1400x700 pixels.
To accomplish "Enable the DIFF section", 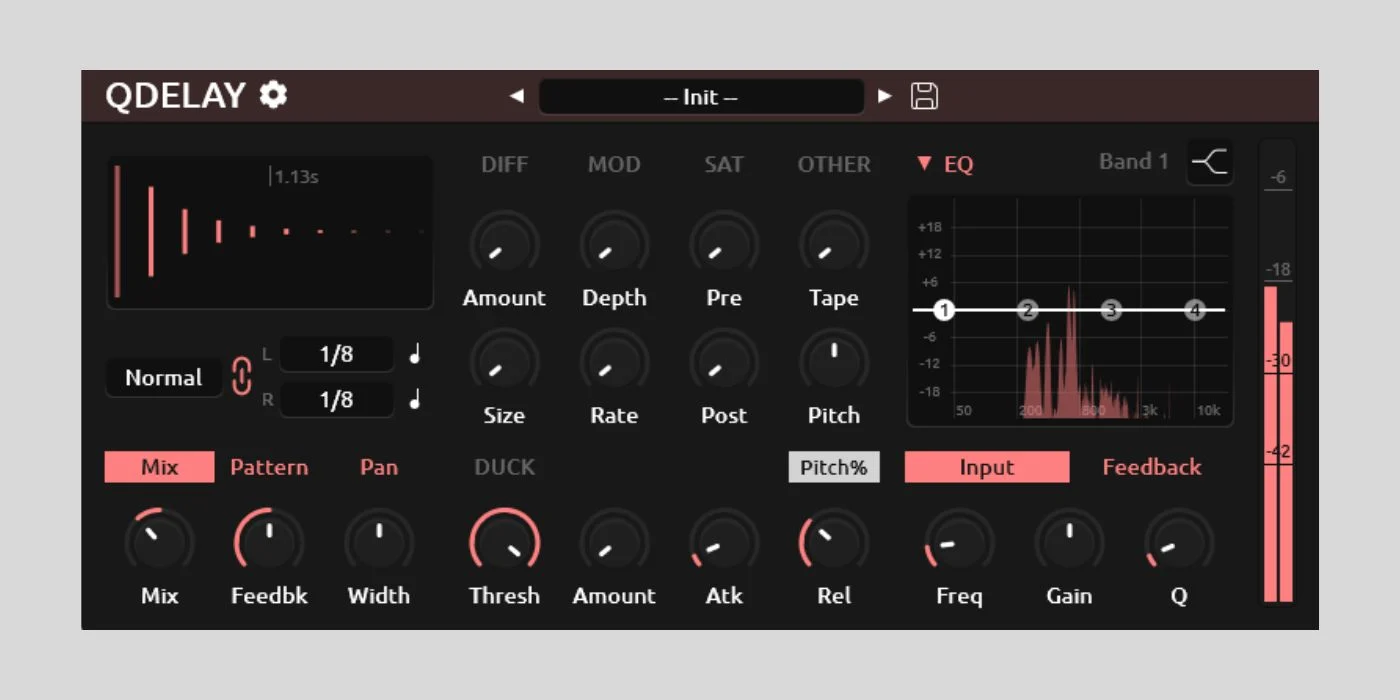I will (x=504, y=165).
